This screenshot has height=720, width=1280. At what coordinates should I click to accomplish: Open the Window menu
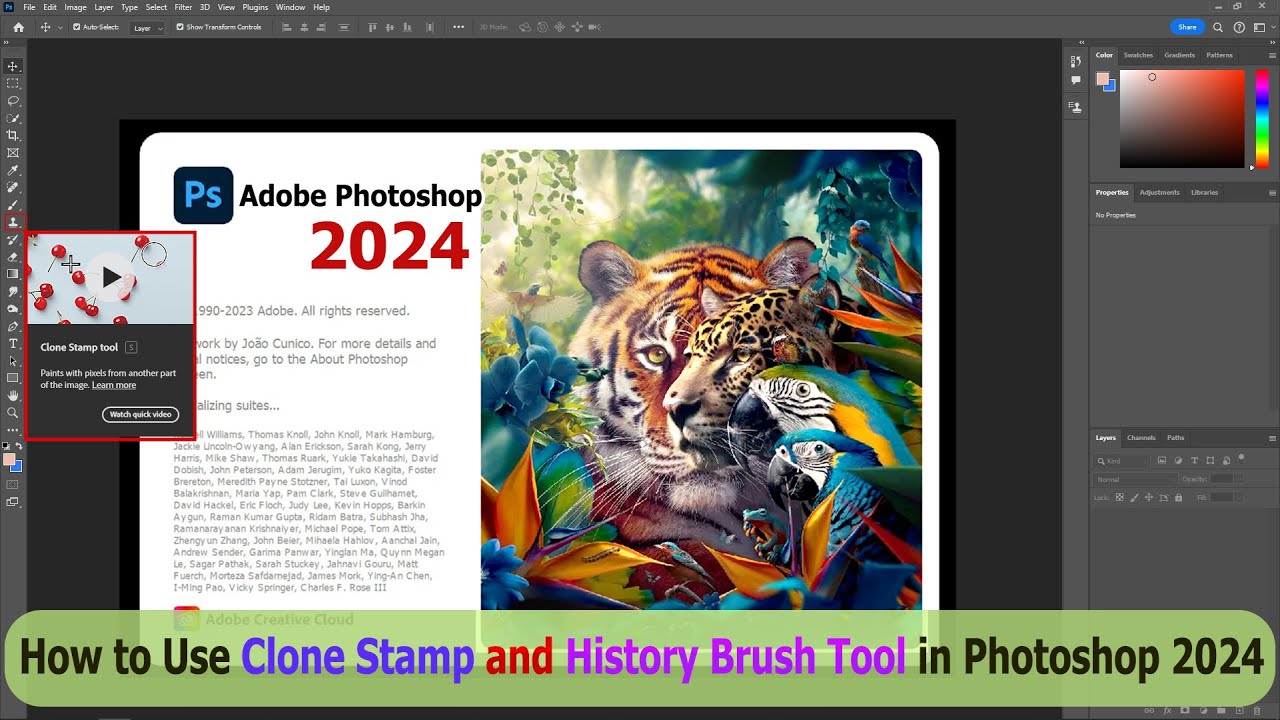[290, 7]
